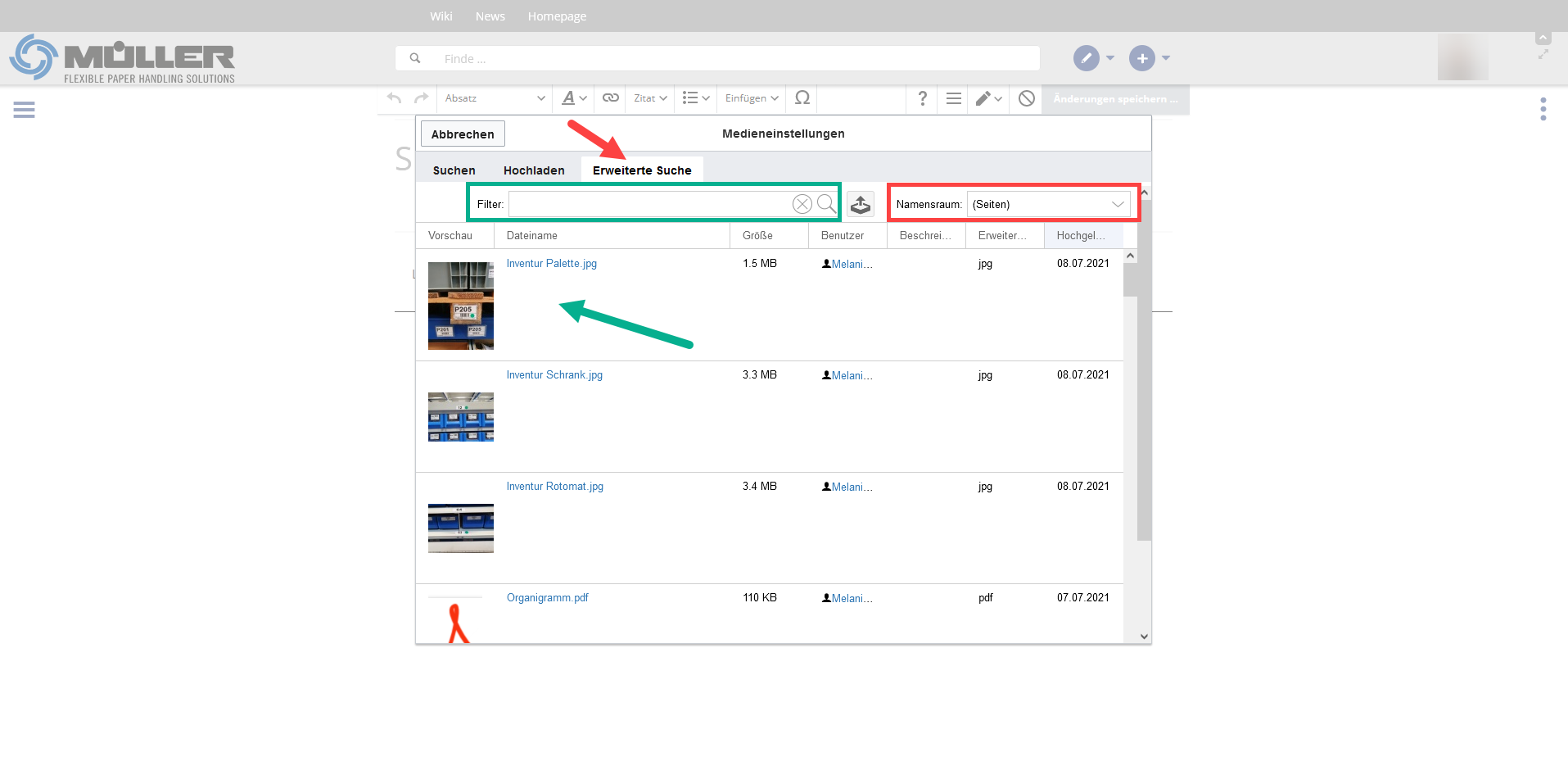The width and height of the screenshot is (1568, 757).
Task: Click the upload file icon beside filter
Action: [x=860, y=204]
